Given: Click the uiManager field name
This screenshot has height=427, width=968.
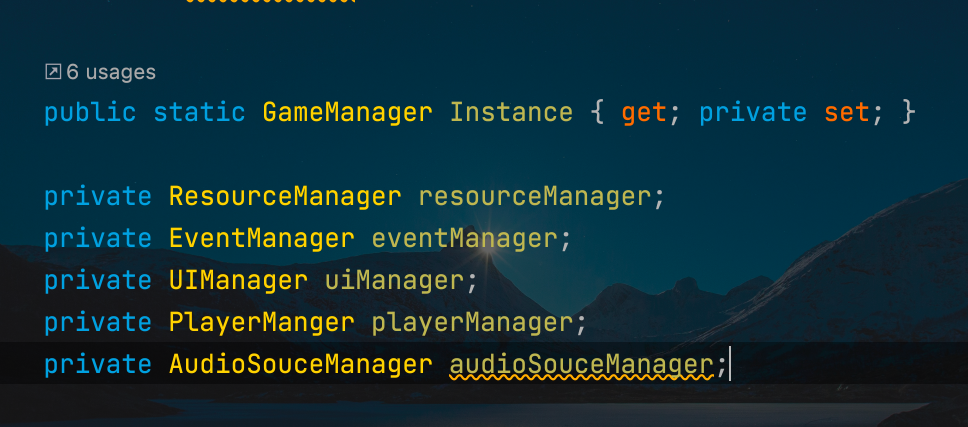Looking at the screenshot, I should pos(394,281).
